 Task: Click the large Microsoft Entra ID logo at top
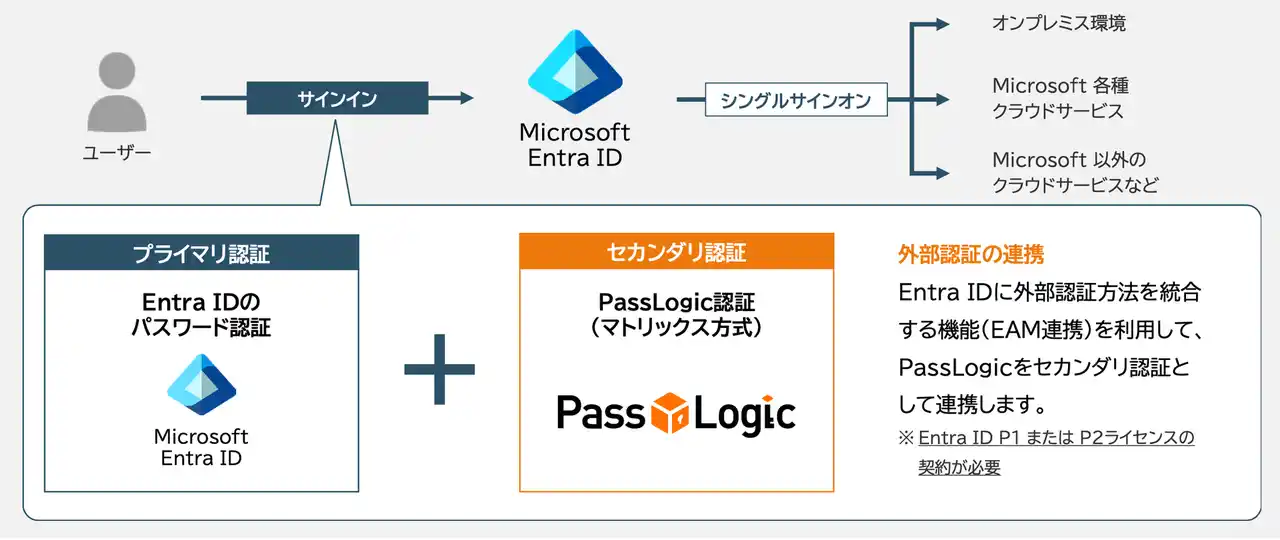575,72
